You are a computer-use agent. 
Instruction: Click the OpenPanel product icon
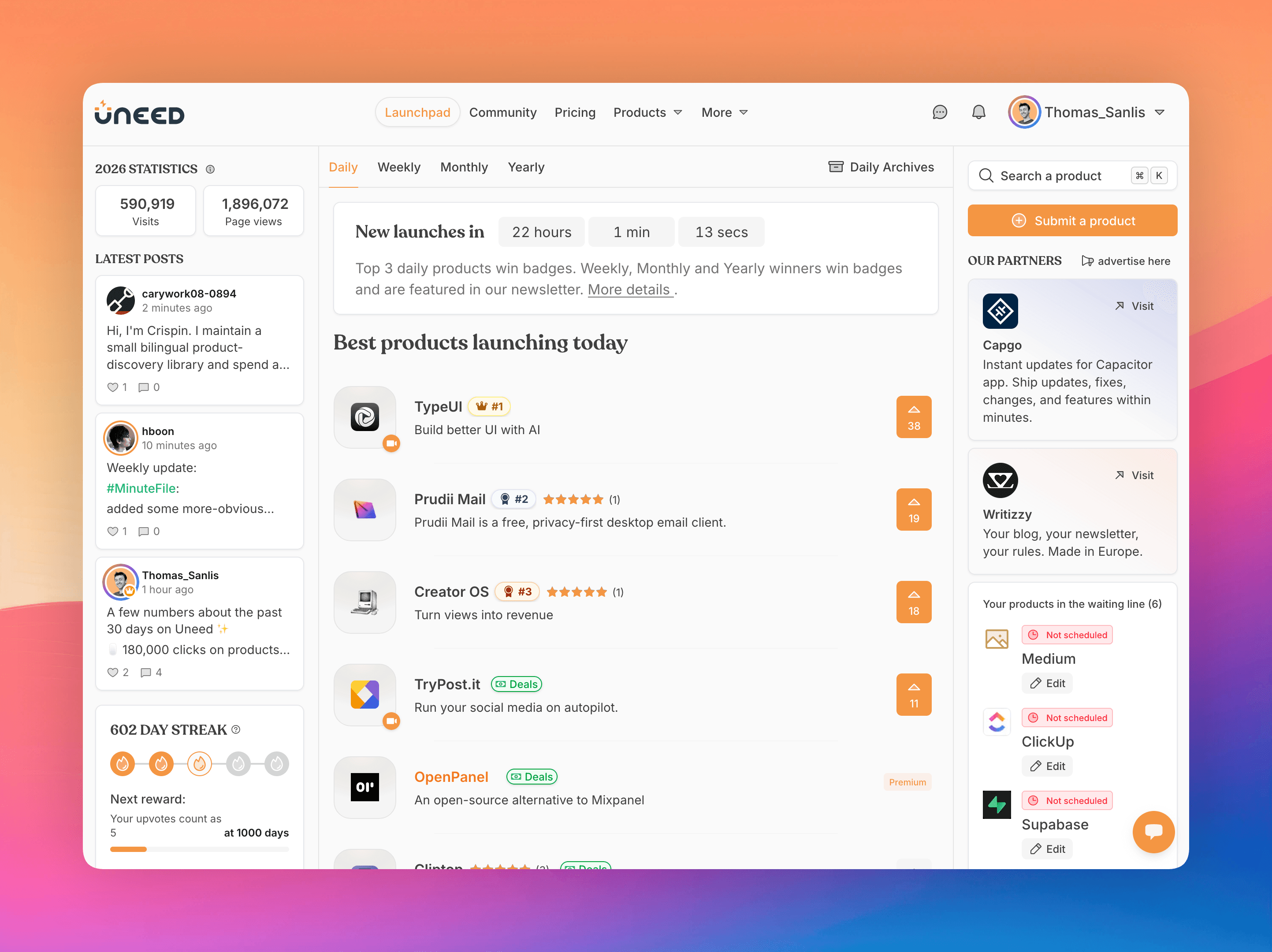tap(364, 788)
